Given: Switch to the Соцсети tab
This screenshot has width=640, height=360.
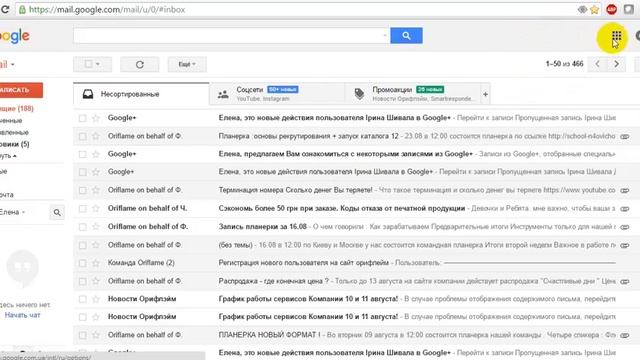Looking at the screenshot, I should tap(277, 94).
